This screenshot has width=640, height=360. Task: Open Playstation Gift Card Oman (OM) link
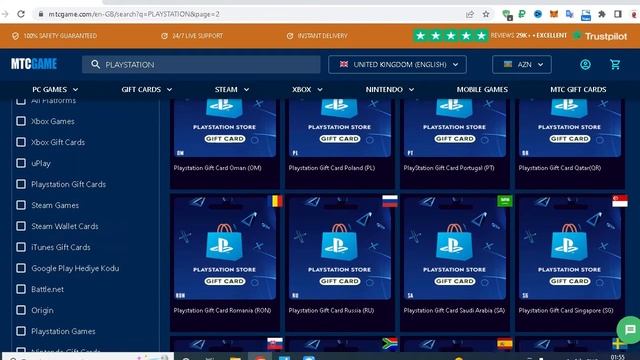point(218,168)
